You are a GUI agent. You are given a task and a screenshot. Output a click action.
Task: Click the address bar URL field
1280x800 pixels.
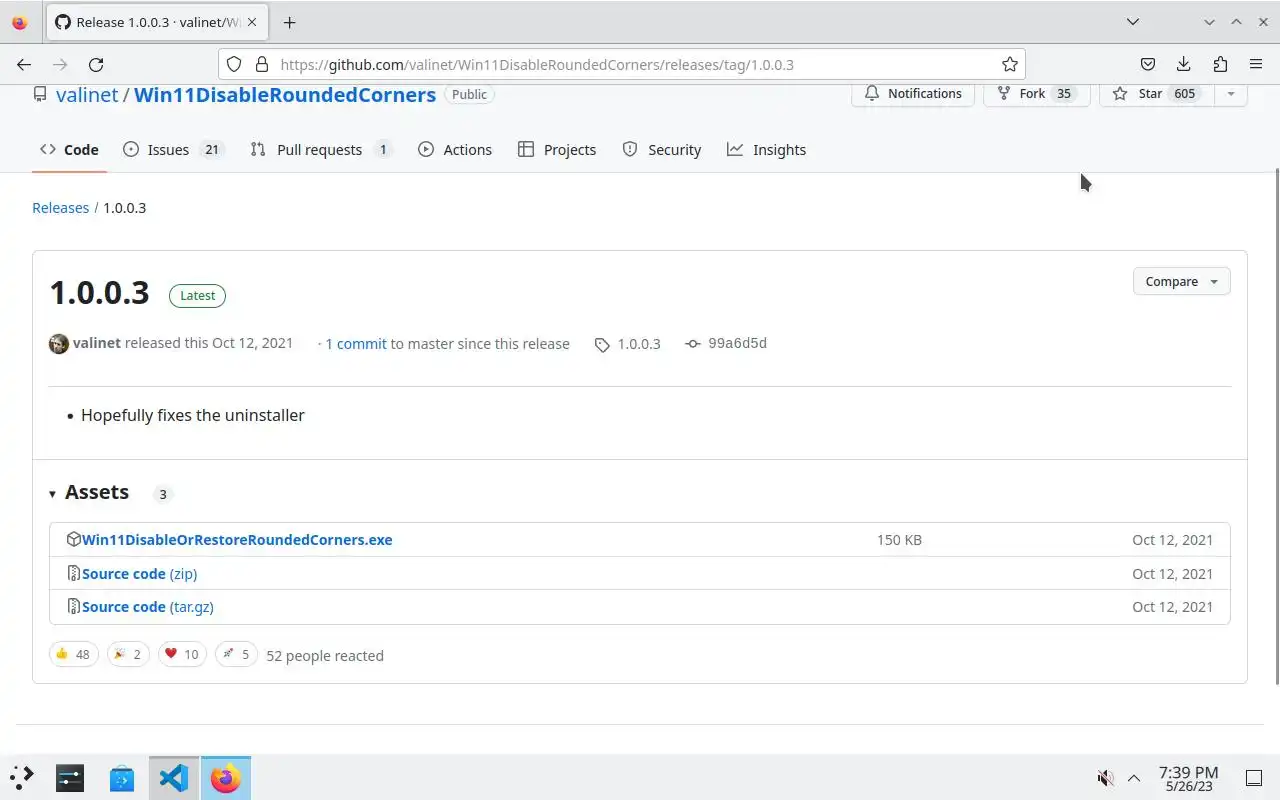620,64
